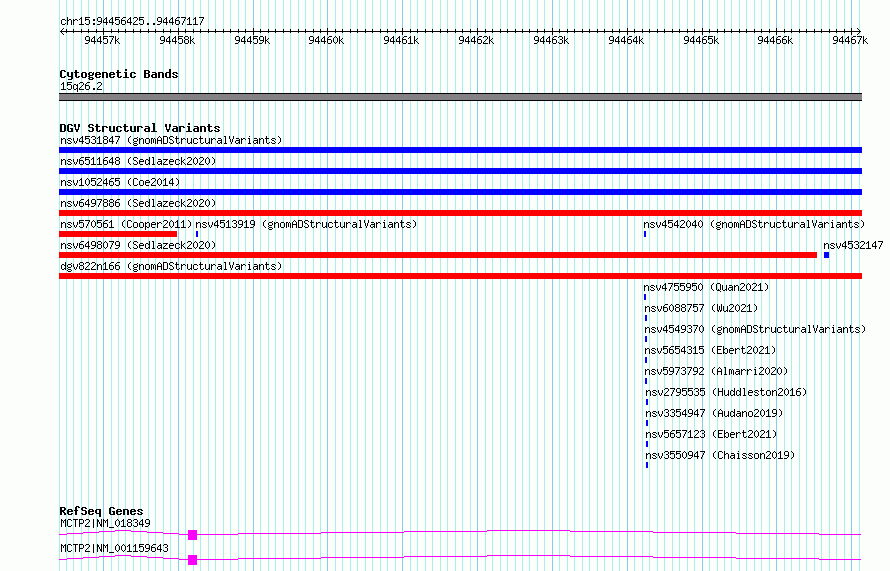Open the nsv4549370 gnomAD variant label
This screenshot has height=571, width=890.
point(755,329)
